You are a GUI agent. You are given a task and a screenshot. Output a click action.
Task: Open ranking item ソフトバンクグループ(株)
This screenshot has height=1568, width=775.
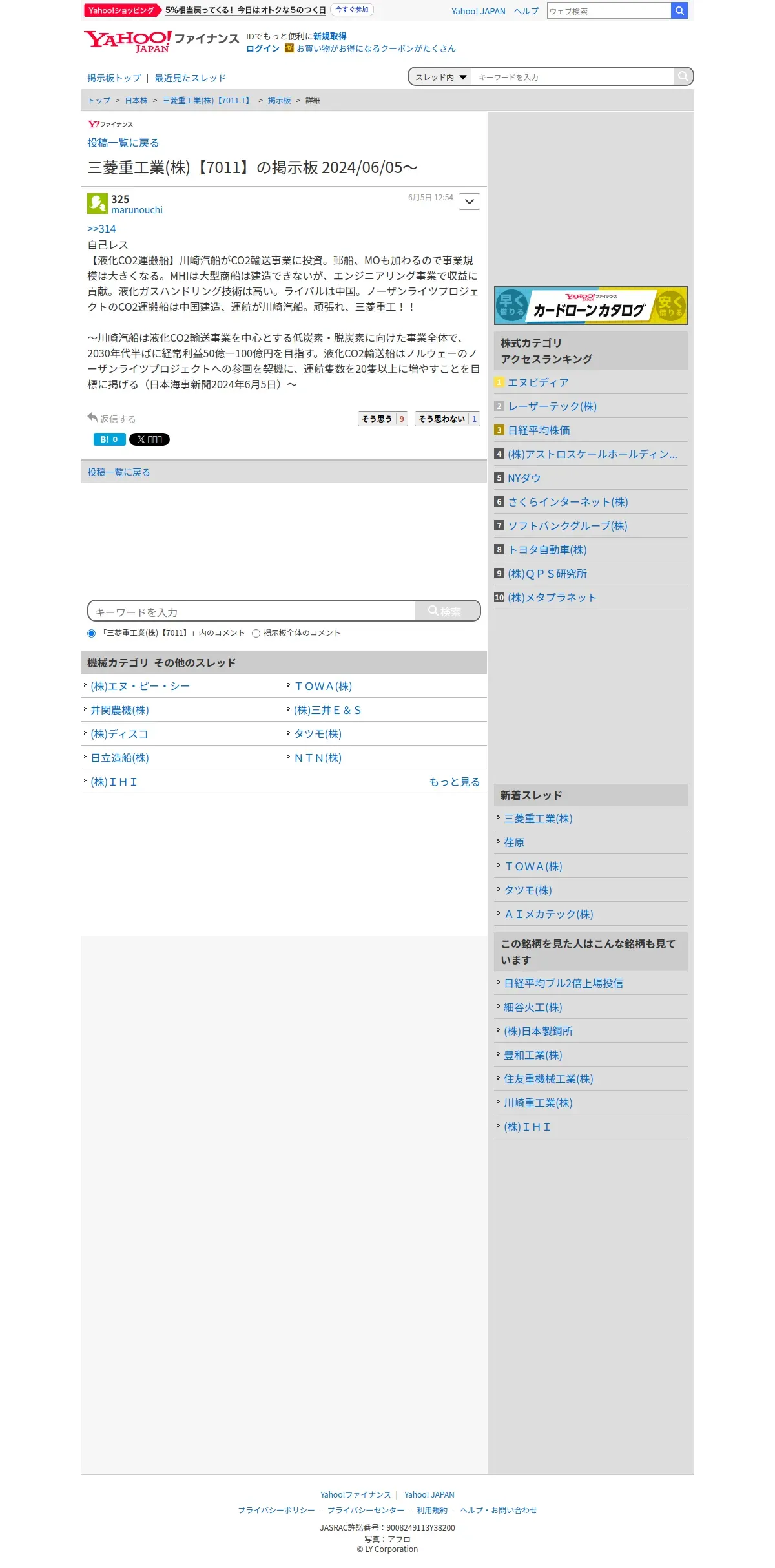pyautogui.click(x=568, y=526)
